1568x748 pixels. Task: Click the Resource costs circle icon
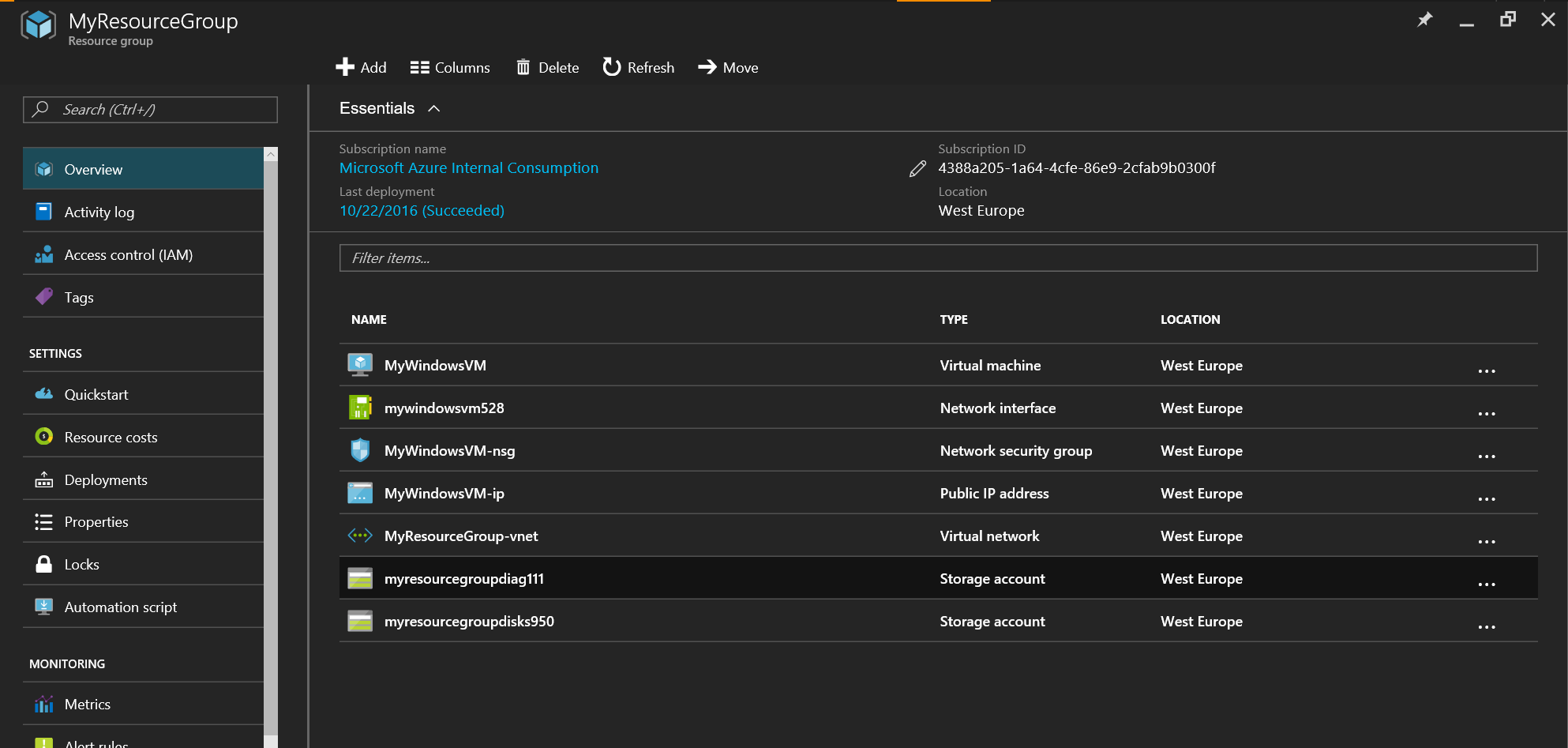coord(44,437)
